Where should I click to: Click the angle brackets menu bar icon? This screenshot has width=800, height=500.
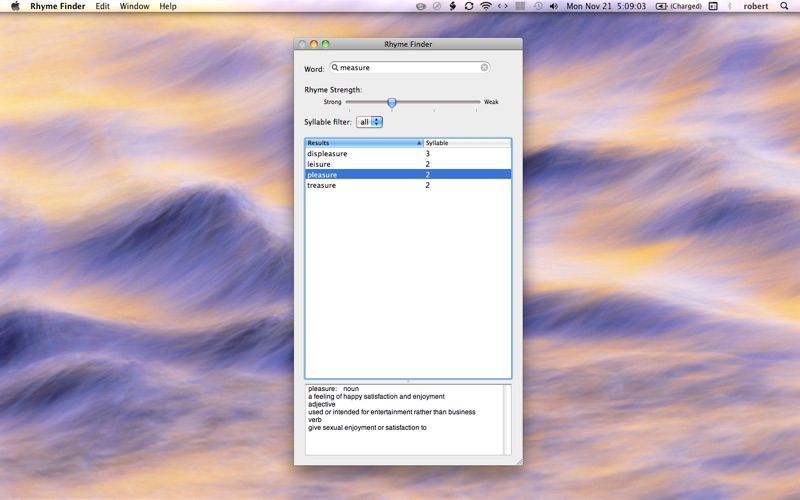[503, 6]
